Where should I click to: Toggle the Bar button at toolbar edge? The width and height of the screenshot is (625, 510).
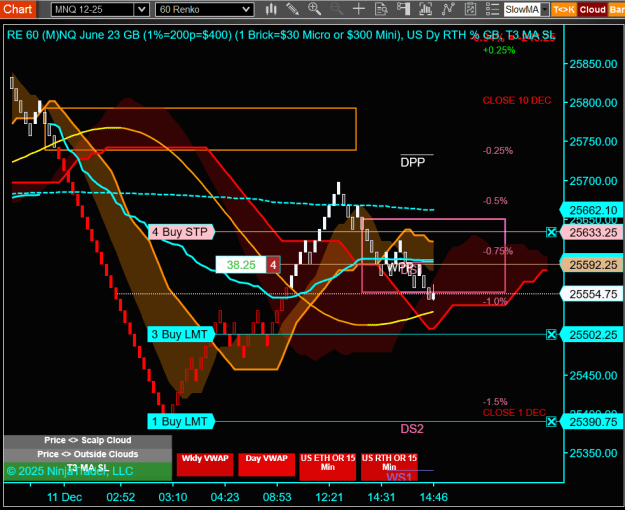(x=617, y=10)
